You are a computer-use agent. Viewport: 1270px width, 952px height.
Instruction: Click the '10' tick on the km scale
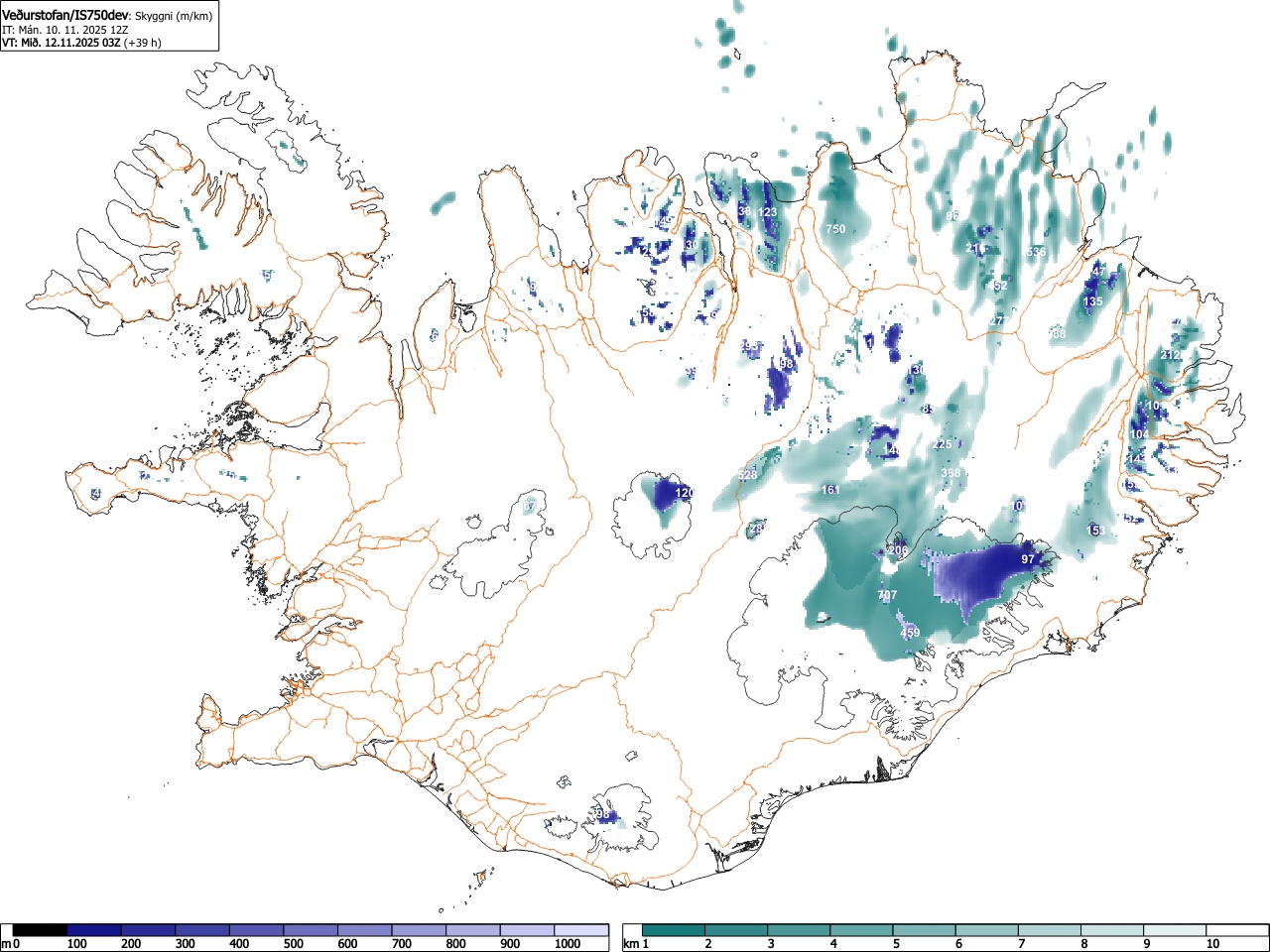pos(1212,944)
